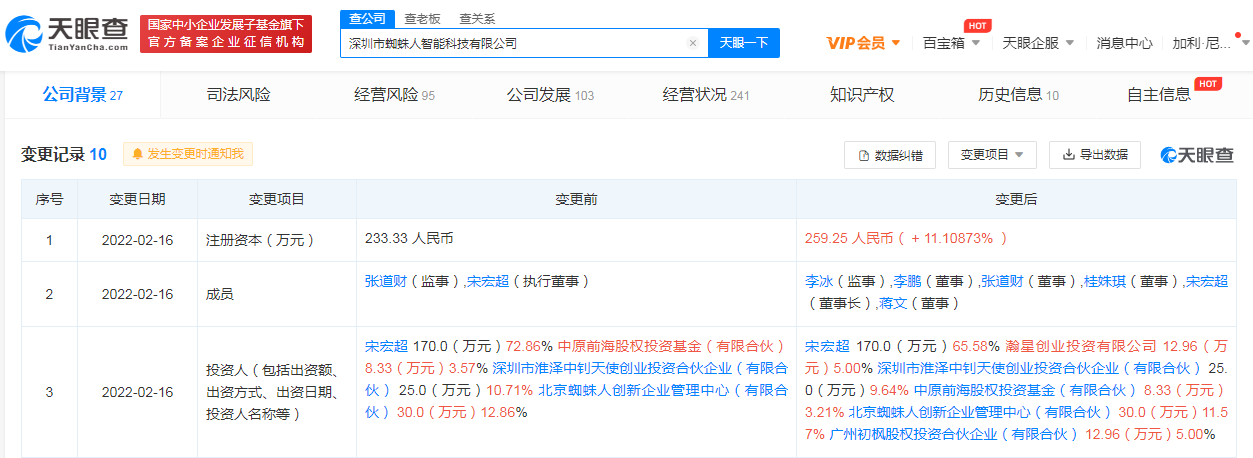
Task: Click 李鹏 (董事) link in members after
Action: [906, 283]
